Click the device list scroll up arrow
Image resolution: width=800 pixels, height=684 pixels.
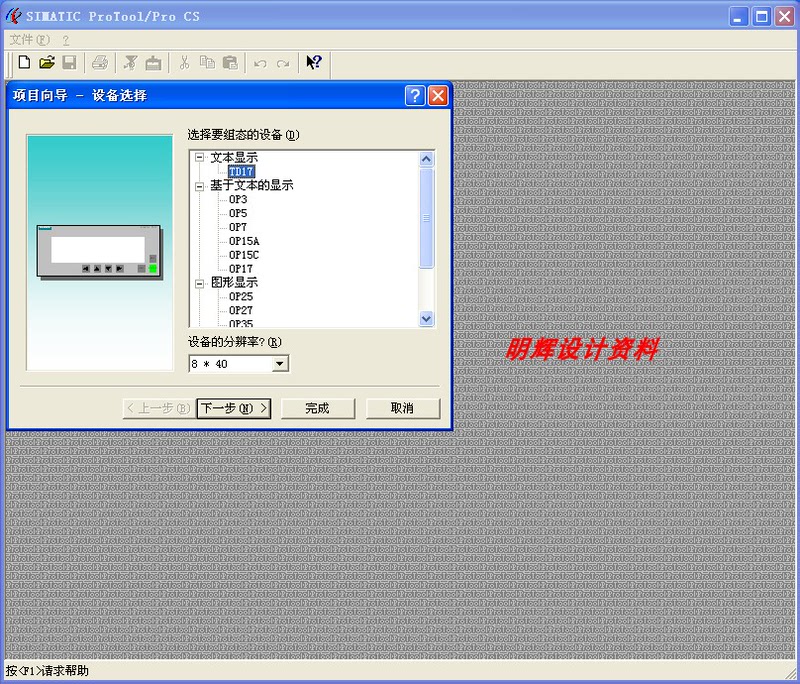427,159
